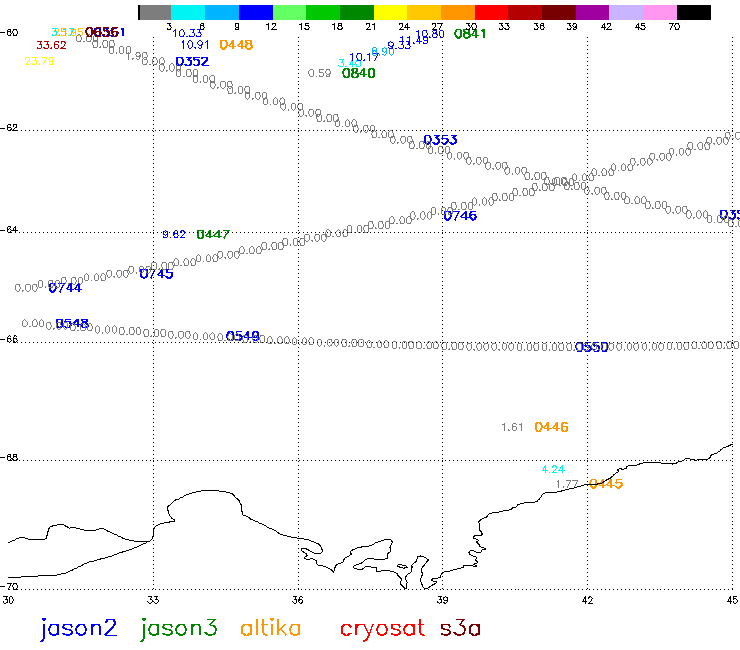Click the s3a legend label

tap(461, 629)
